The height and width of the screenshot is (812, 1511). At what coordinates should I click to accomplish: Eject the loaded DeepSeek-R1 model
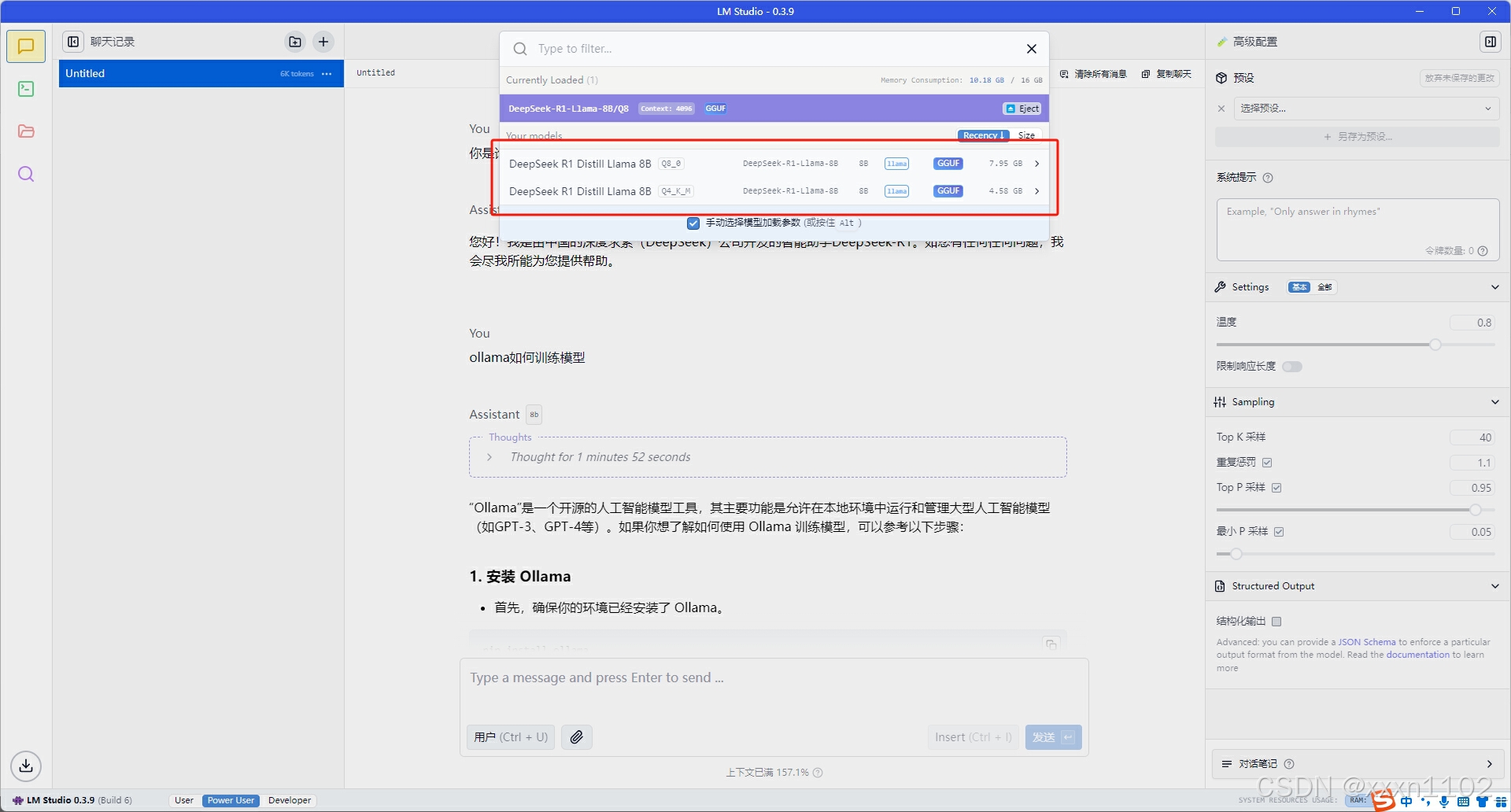[1022, 109]
